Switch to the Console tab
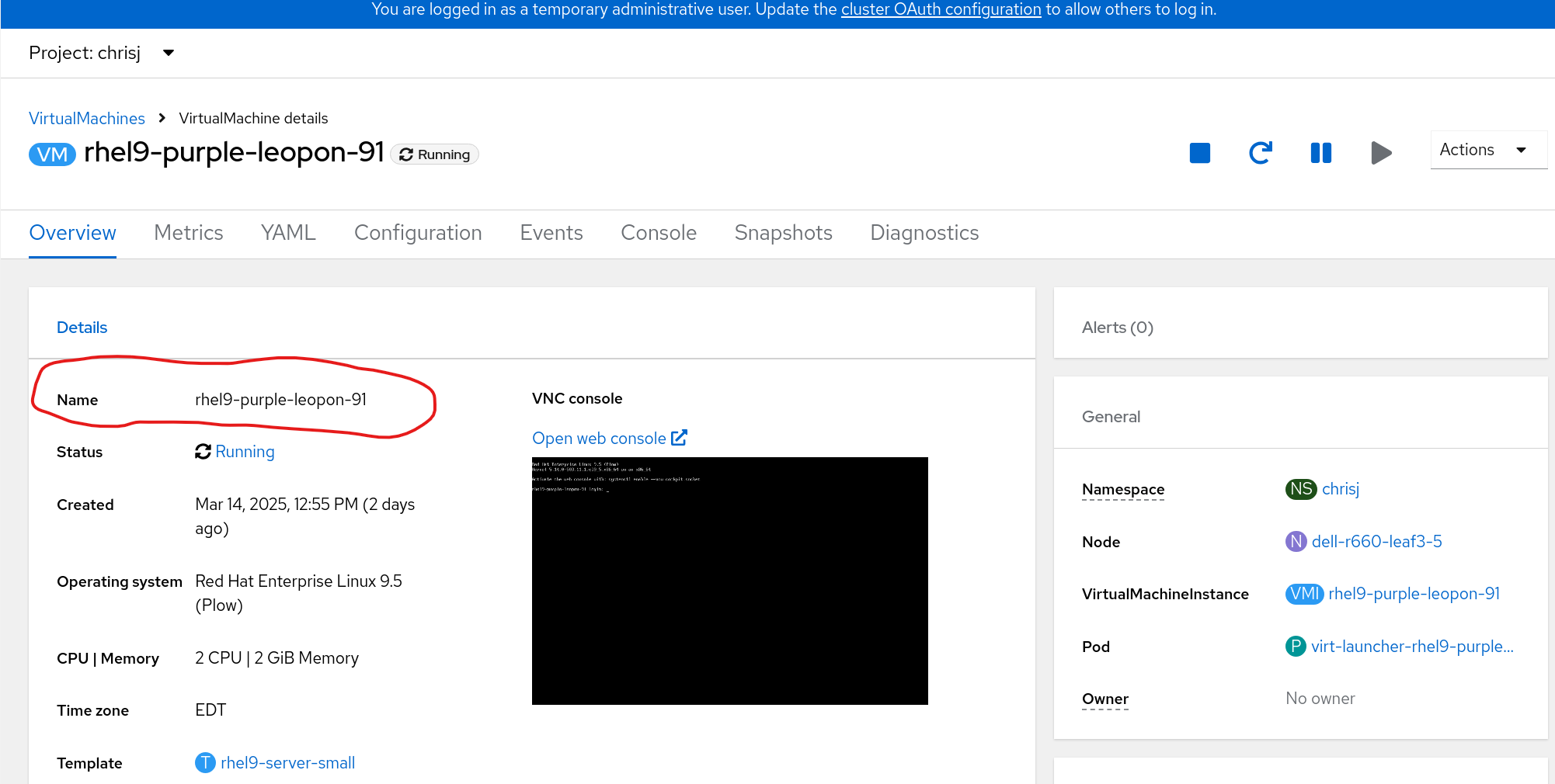This screenshot has height=784, width=1555. (659, 233)
